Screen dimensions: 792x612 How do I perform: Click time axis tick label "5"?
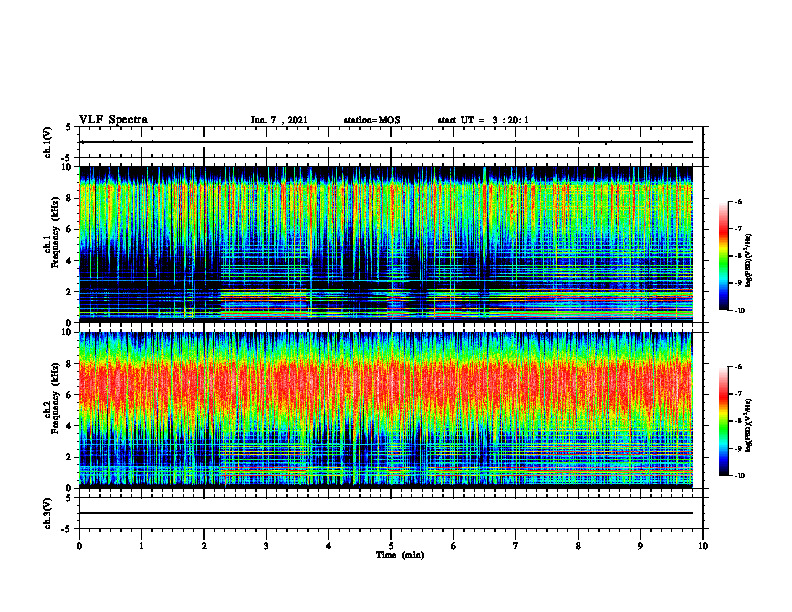(391, 546)
